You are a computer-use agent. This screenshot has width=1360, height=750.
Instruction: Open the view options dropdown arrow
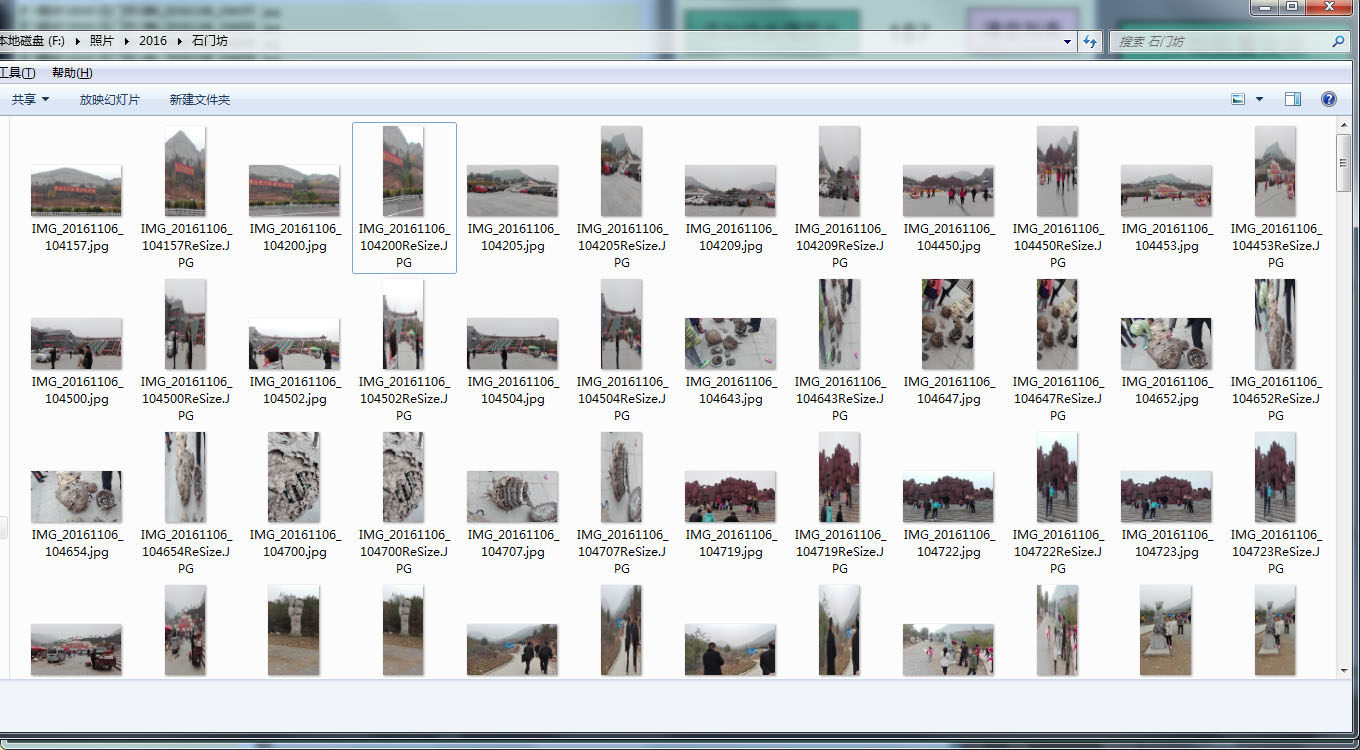tap(1259, 99)
